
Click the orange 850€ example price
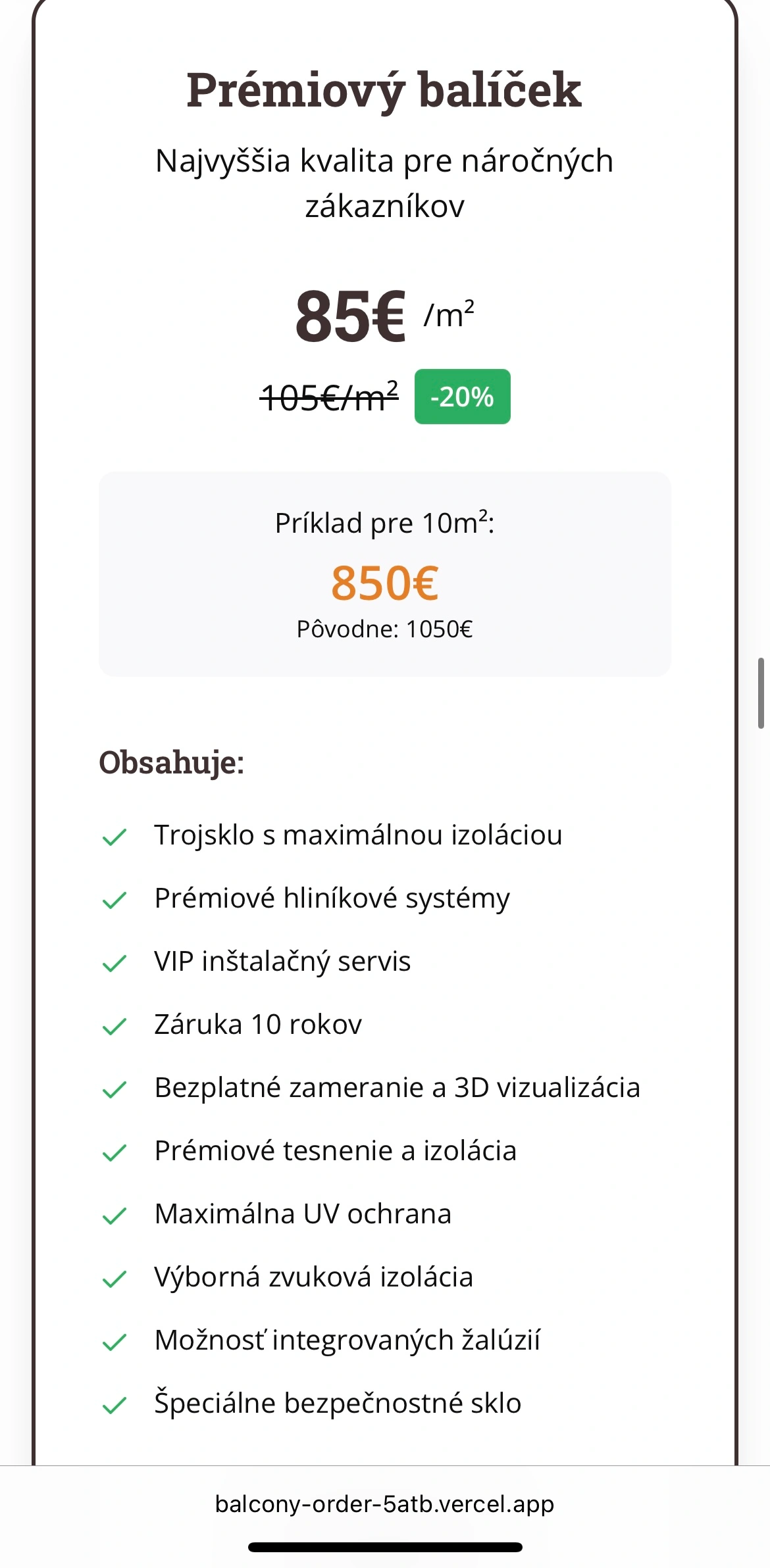point(384,583)
